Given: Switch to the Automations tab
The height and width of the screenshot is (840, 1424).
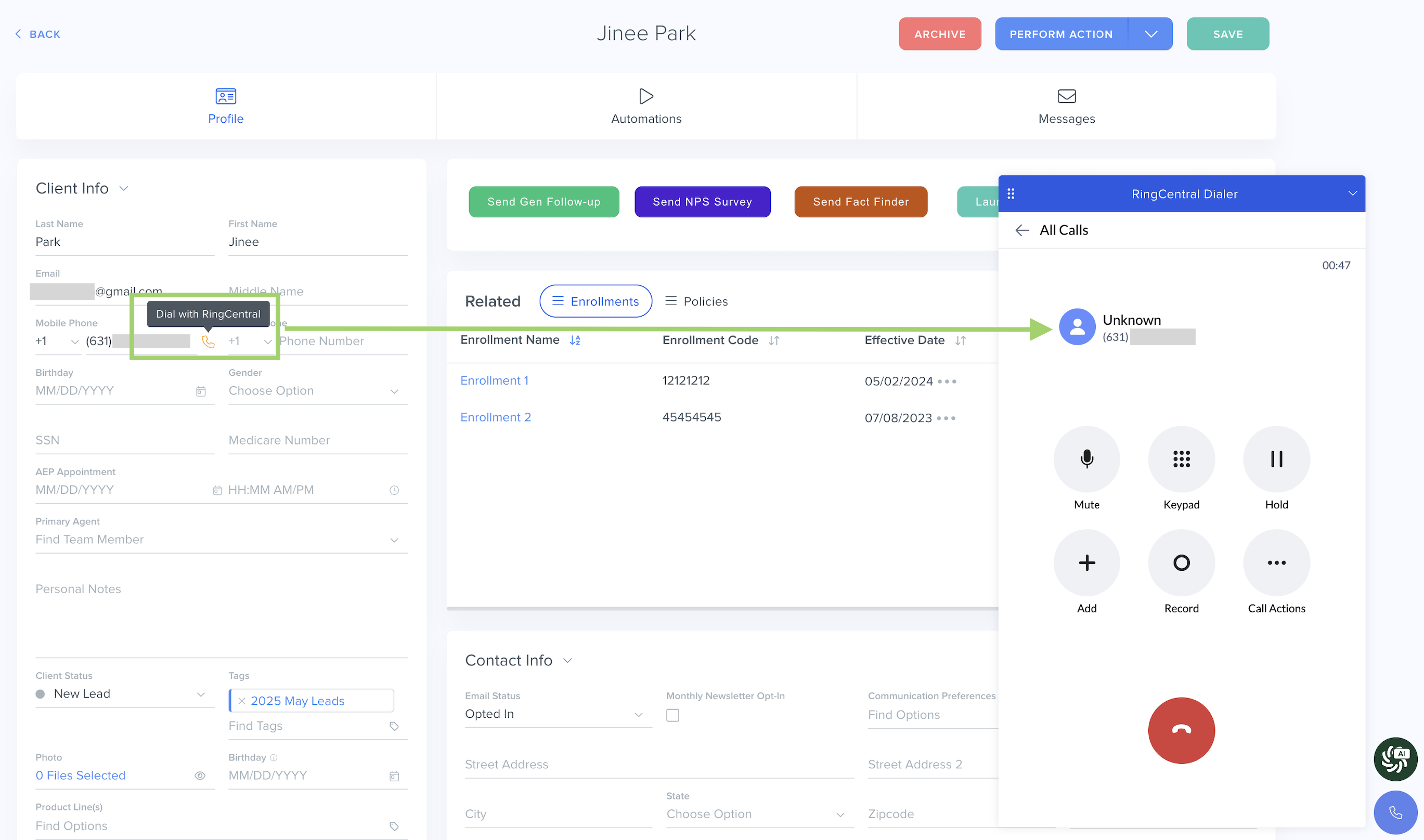Looking at the screenshot, I should click(645, 106).
